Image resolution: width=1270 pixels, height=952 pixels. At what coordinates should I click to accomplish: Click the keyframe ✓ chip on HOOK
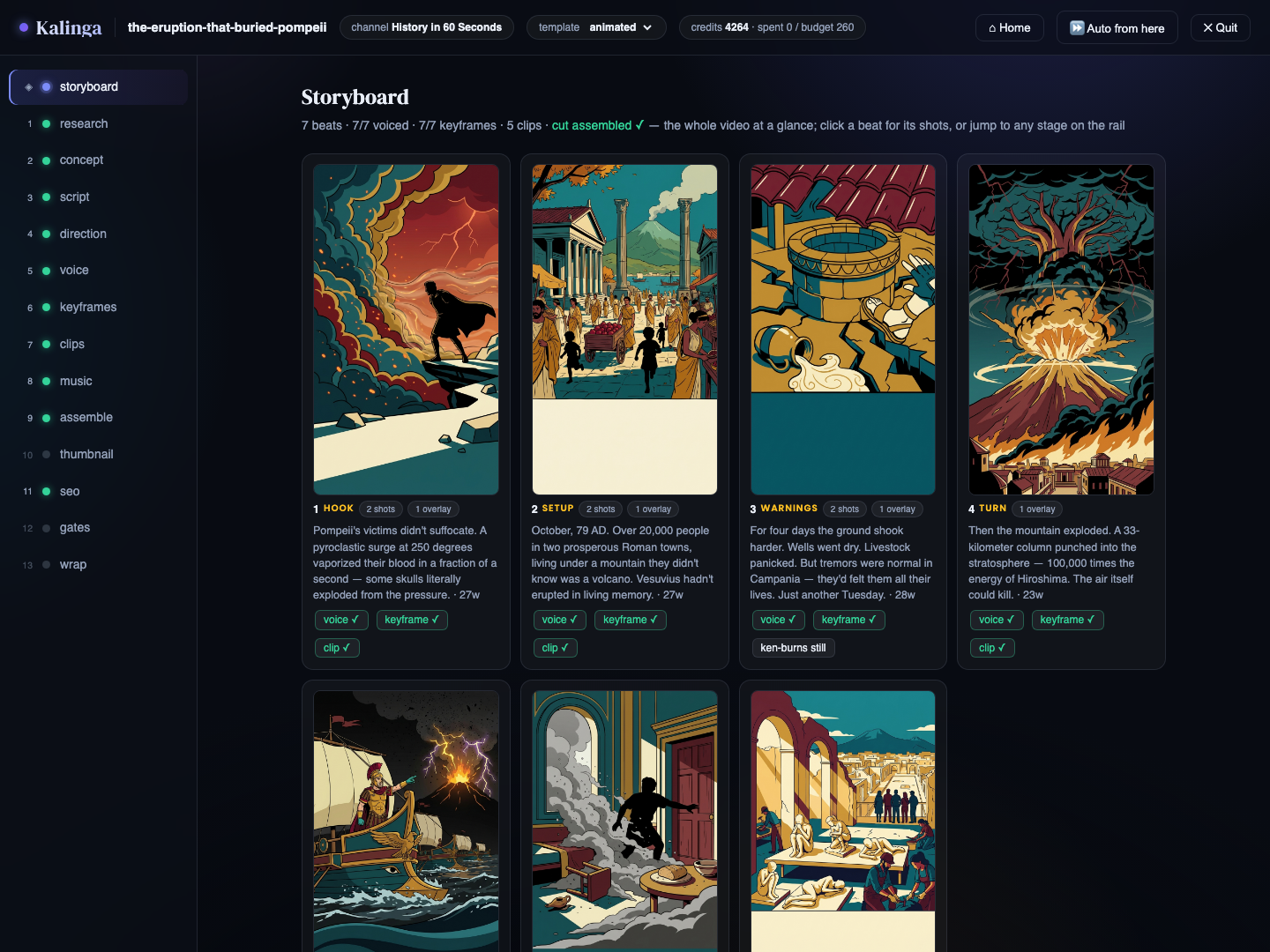[412, 620]
